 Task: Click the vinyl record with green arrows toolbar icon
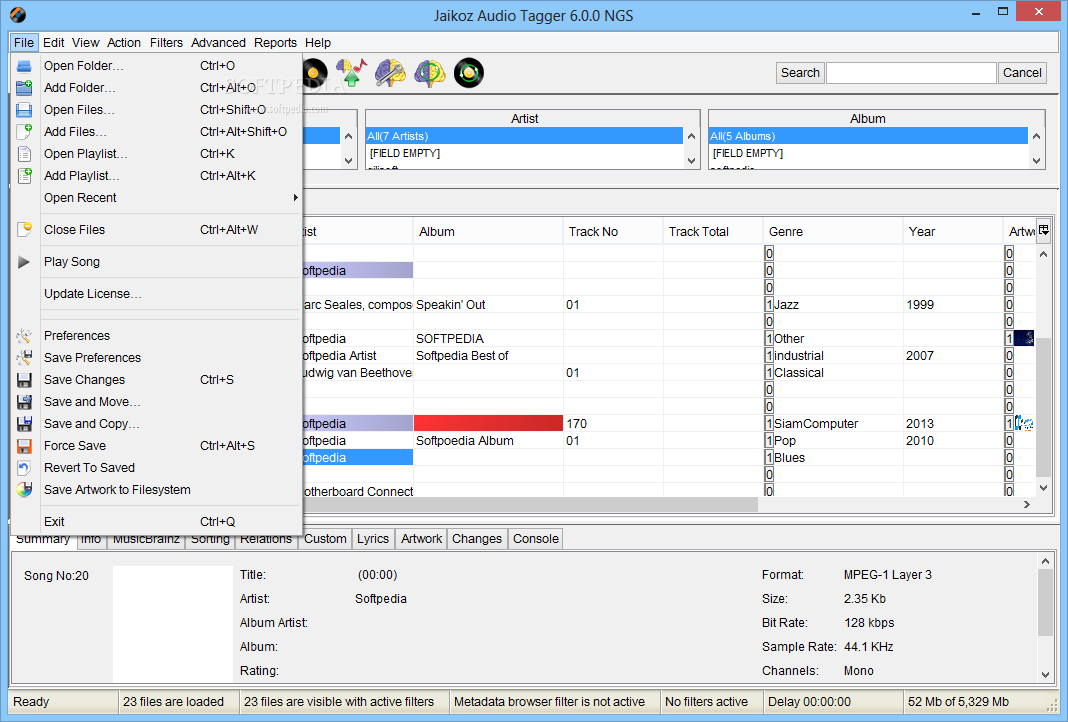tap(469, 72)
